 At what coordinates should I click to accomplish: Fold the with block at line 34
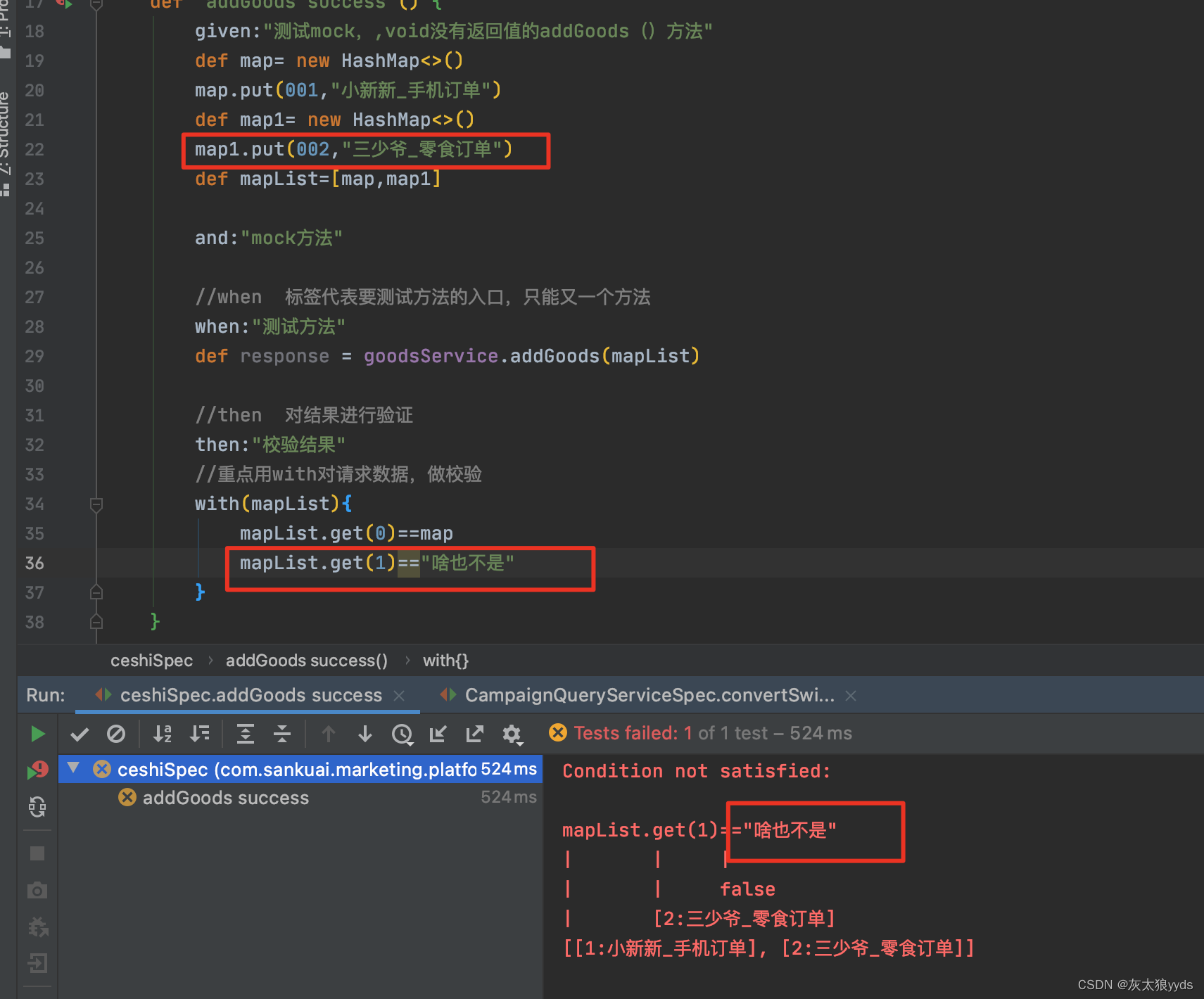pos(96,504)
